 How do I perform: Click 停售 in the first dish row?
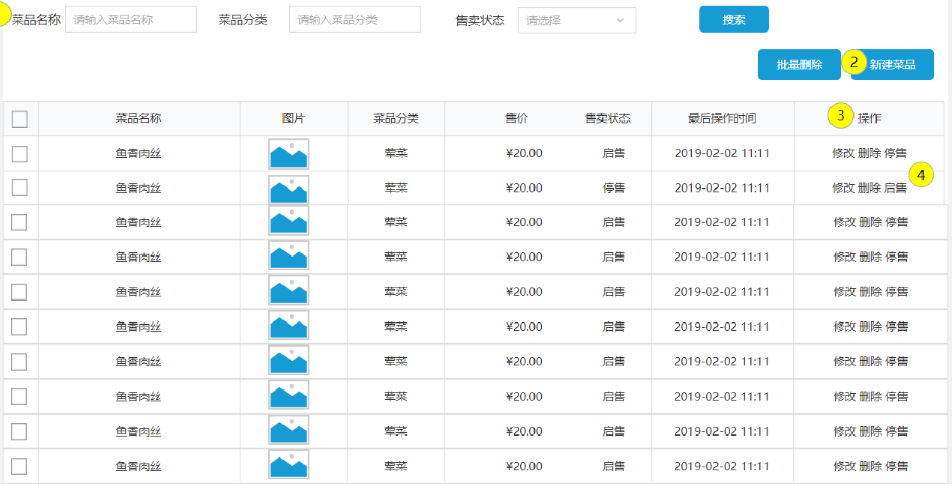click(x=896, y=154)
